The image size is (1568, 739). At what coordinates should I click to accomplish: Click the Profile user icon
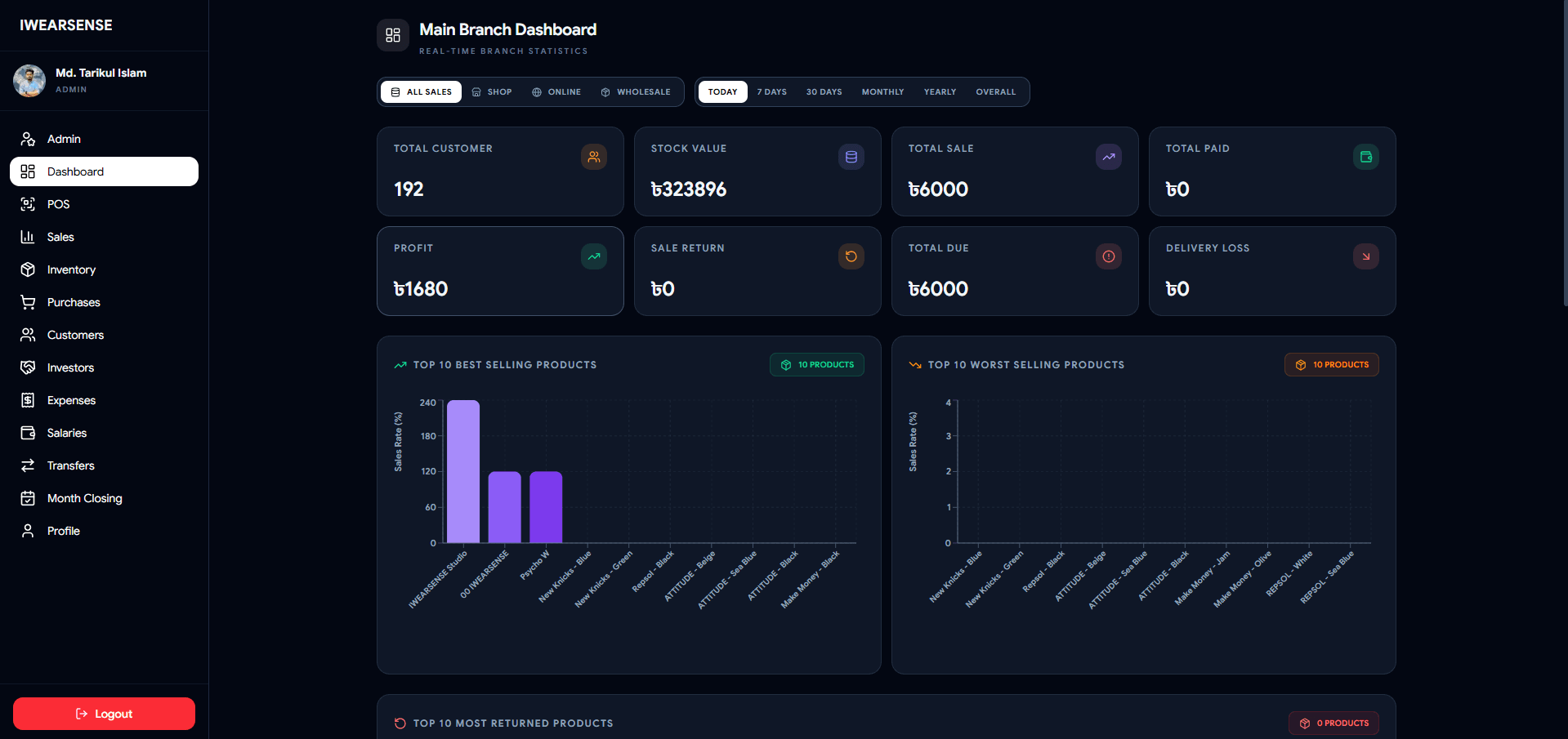(x=28, y=531)
